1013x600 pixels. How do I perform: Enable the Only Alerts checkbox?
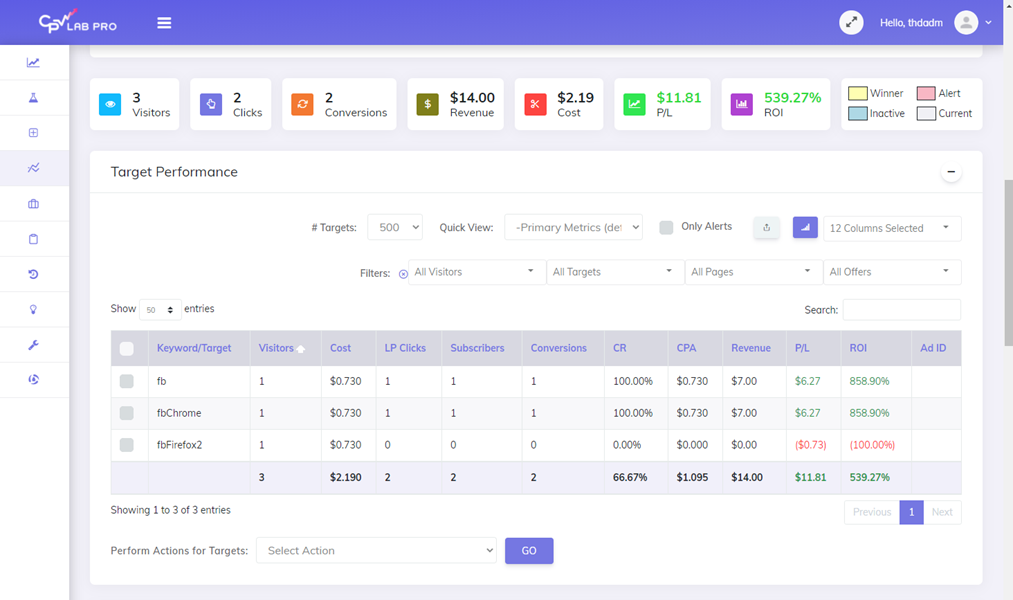point(666,227)
